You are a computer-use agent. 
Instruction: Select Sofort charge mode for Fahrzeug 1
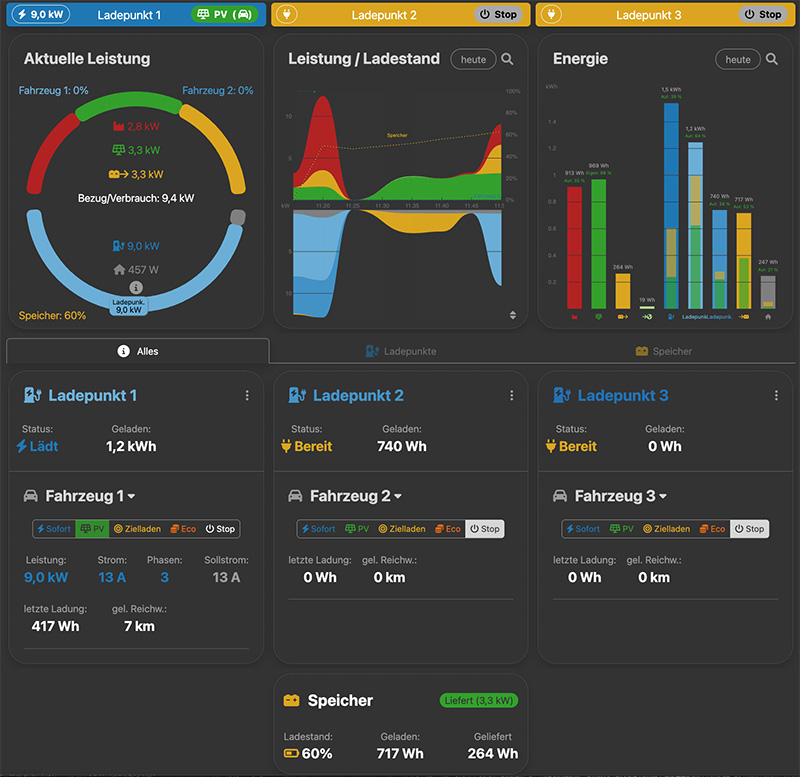tap(54, 529)
